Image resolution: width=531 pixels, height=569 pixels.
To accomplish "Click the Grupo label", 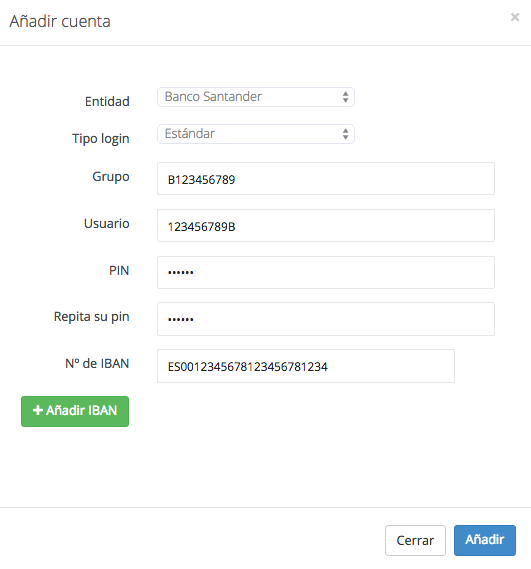I will 111,177.
